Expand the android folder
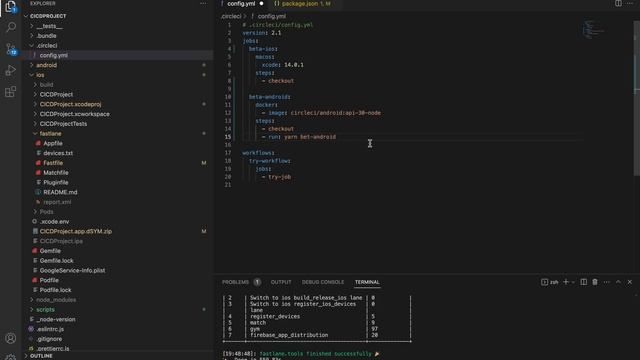Image resolution: width=640 pixels, height=360 pixels. click(x=47, y=65)
